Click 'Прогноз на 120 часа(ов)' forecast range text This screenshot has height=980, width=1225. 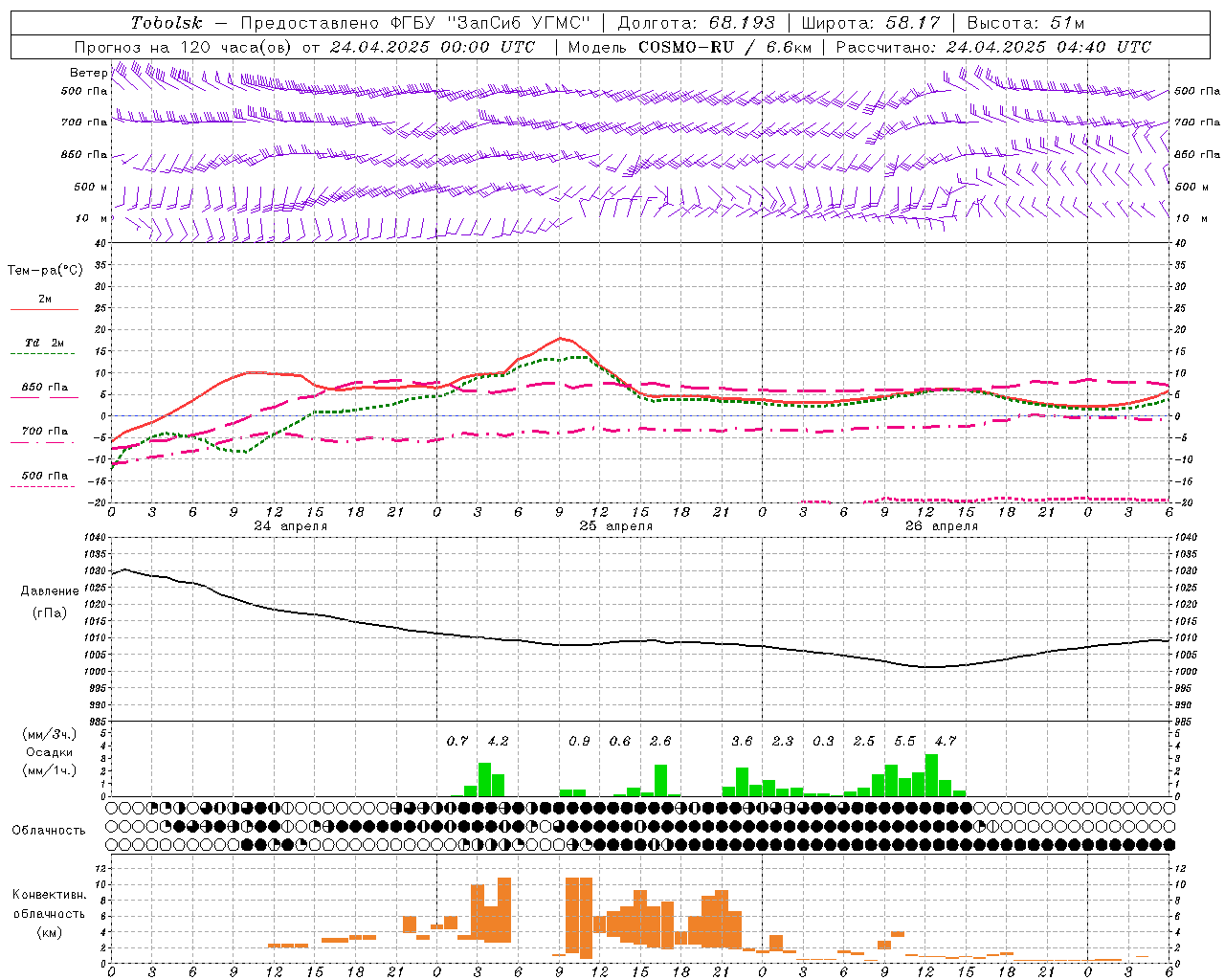pos(183,47)
